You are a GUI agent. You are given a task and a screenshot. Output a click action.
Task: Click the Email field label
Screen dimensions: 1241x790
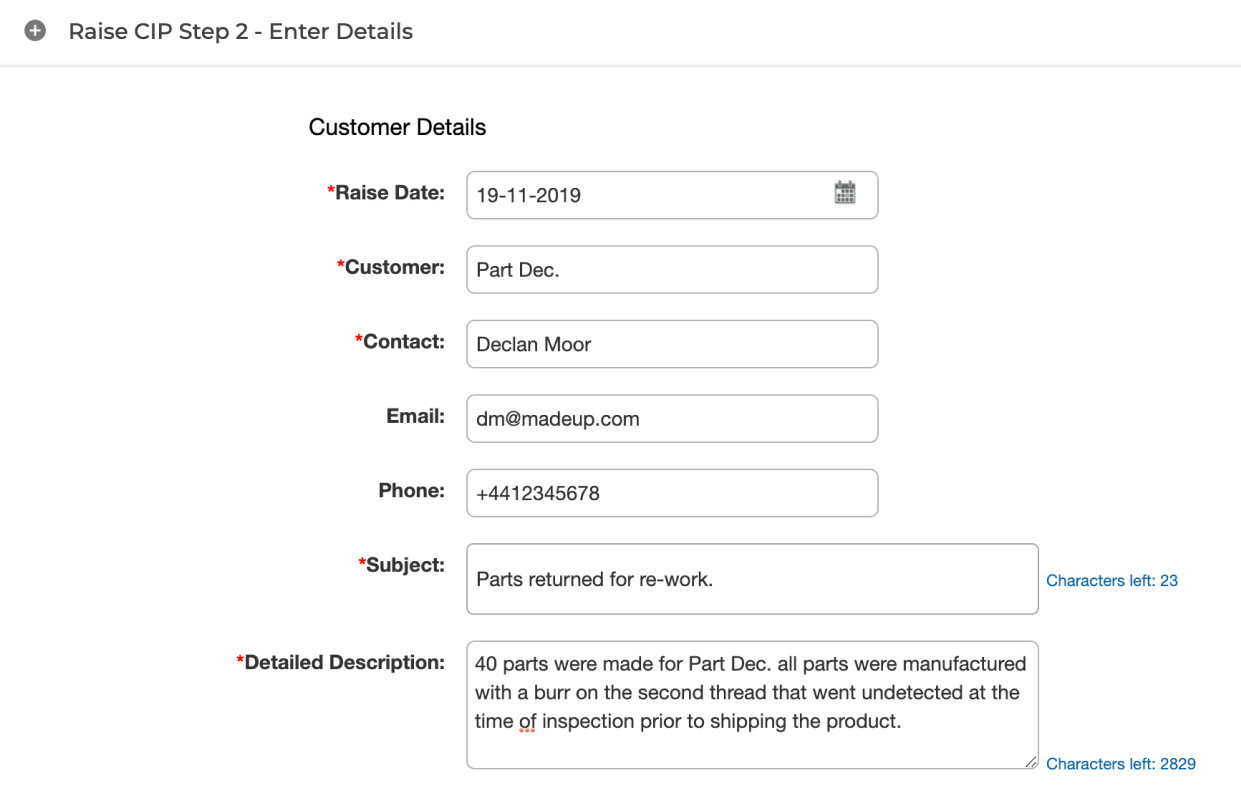(x=416, y=416)
